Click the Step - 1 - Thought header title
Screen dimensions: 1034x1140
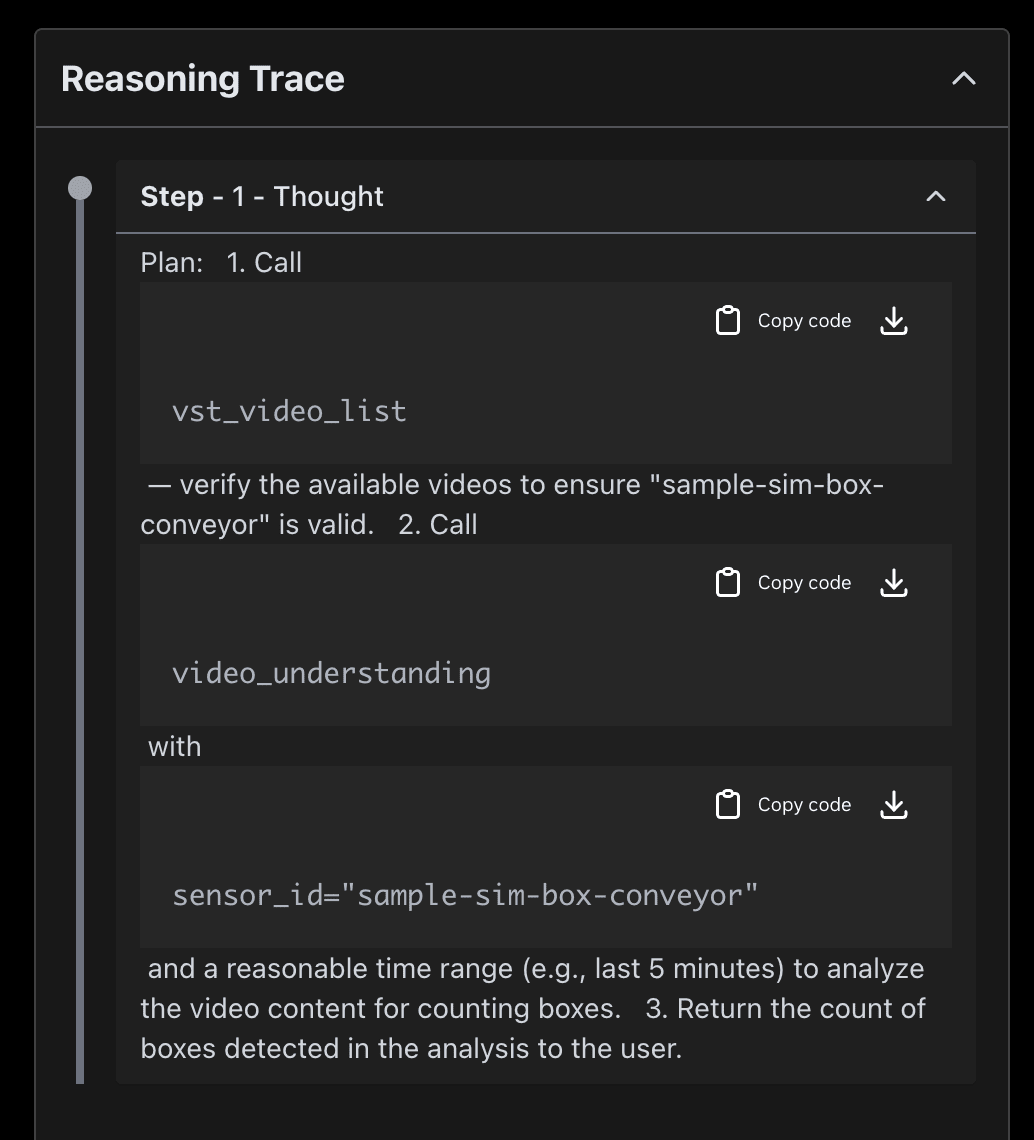tap(262, 196)
